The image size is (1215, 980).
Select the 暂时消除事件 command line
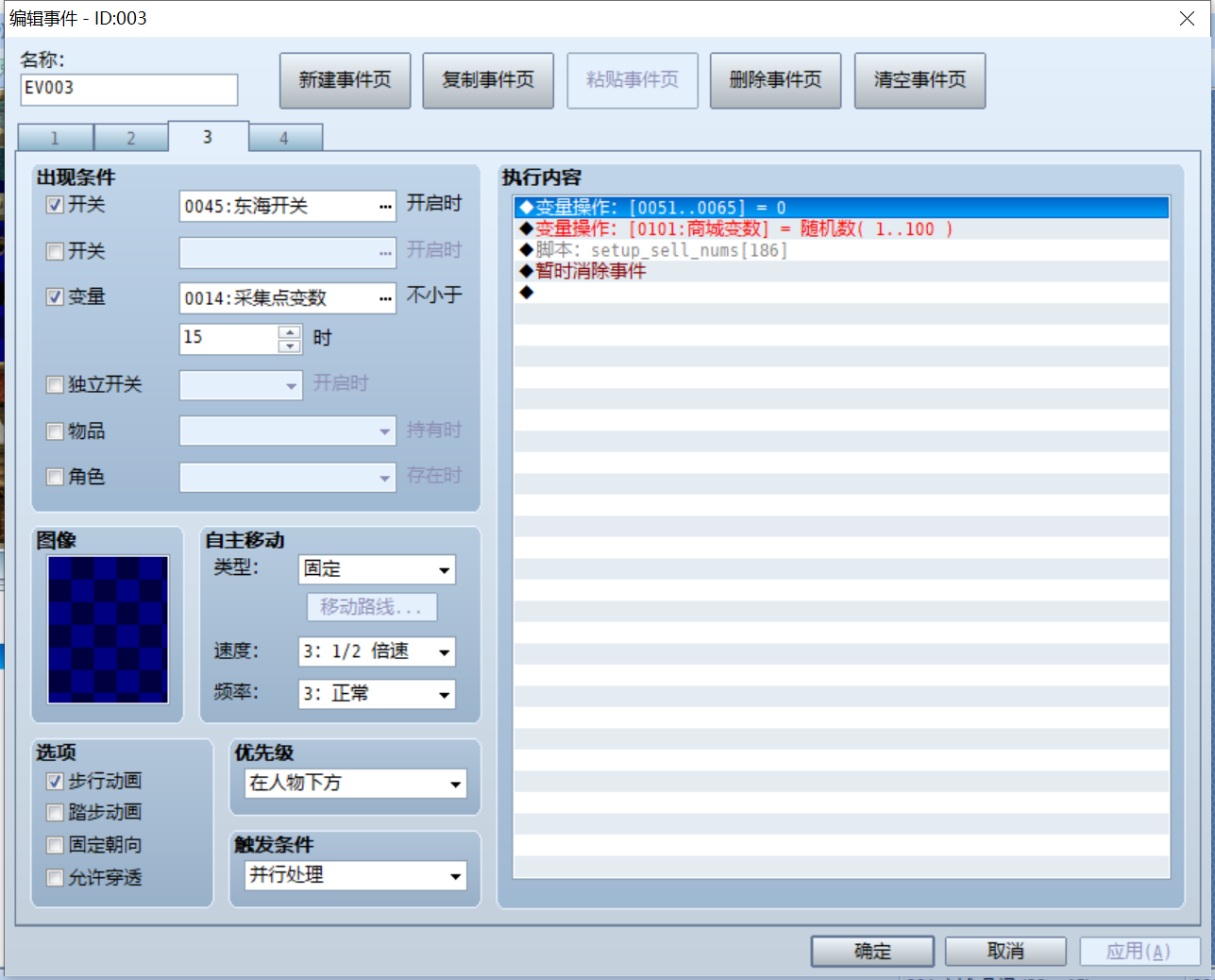point(842,271)
